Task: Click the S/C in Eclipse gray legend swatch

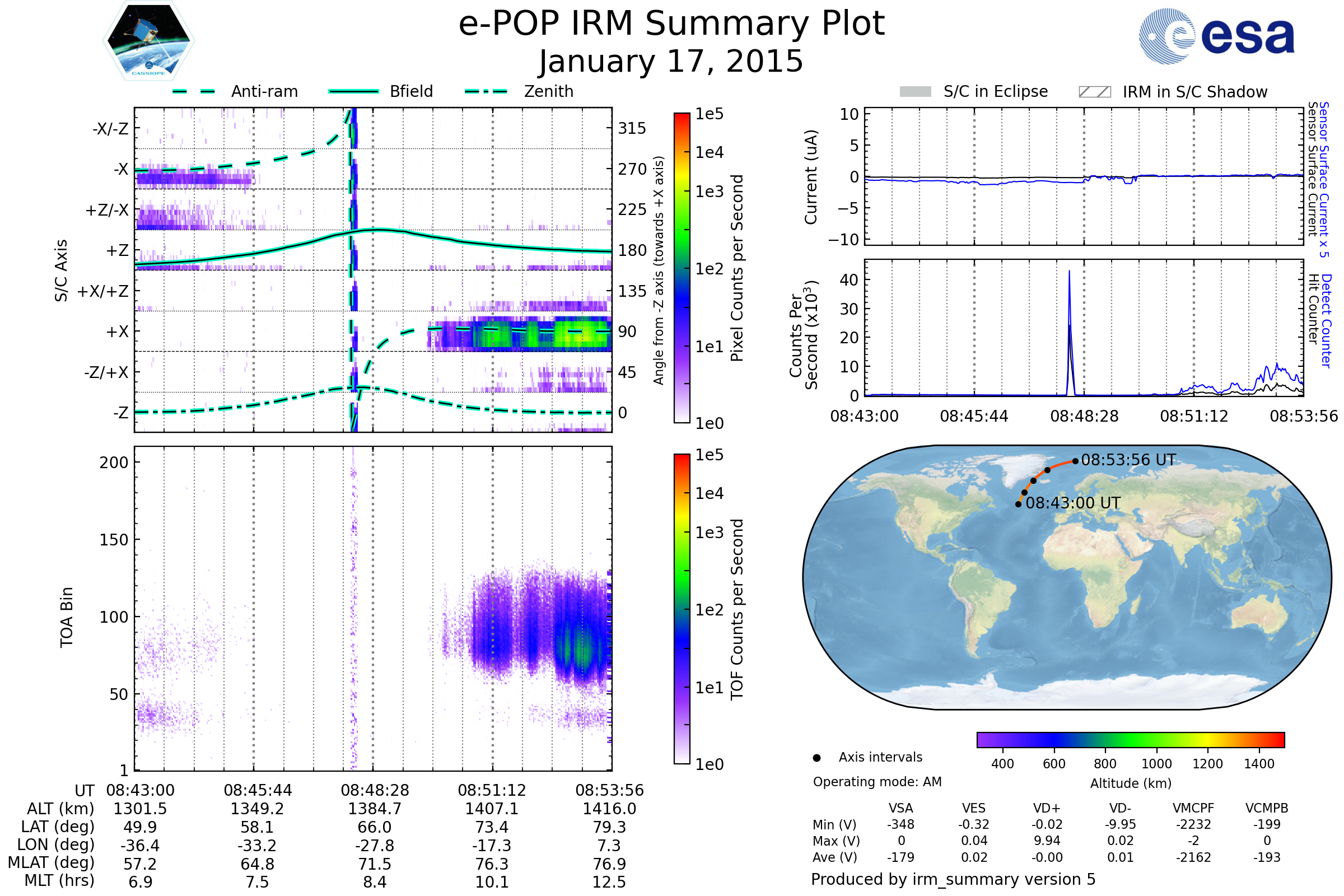Action: pyautogui.click(x=915, y=92)
